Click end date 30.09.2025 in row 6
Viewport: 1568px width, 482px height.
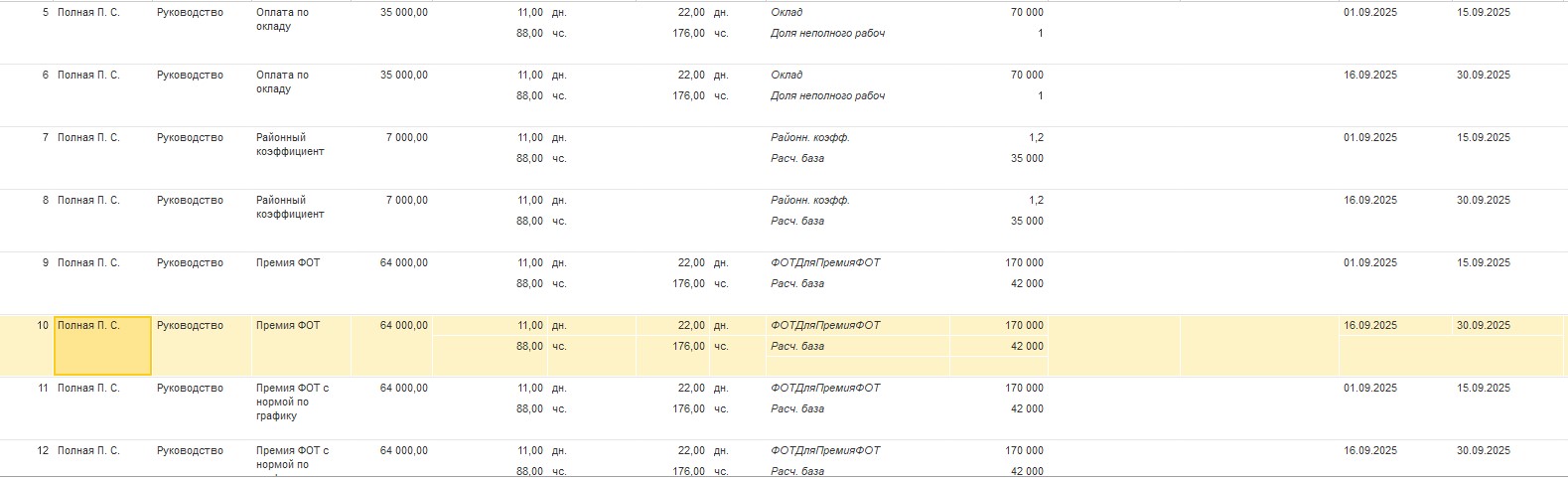pyautogui.click(x=1484, y=76)
